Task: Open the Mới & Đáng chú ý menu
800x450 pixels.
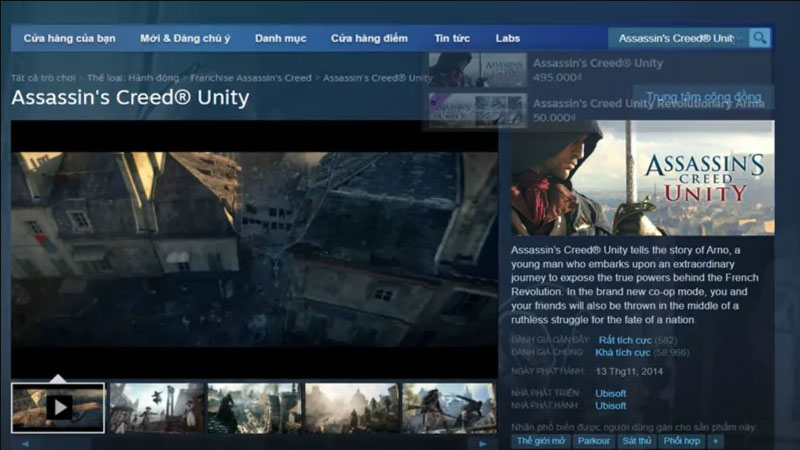Action: tap(185, 38)
